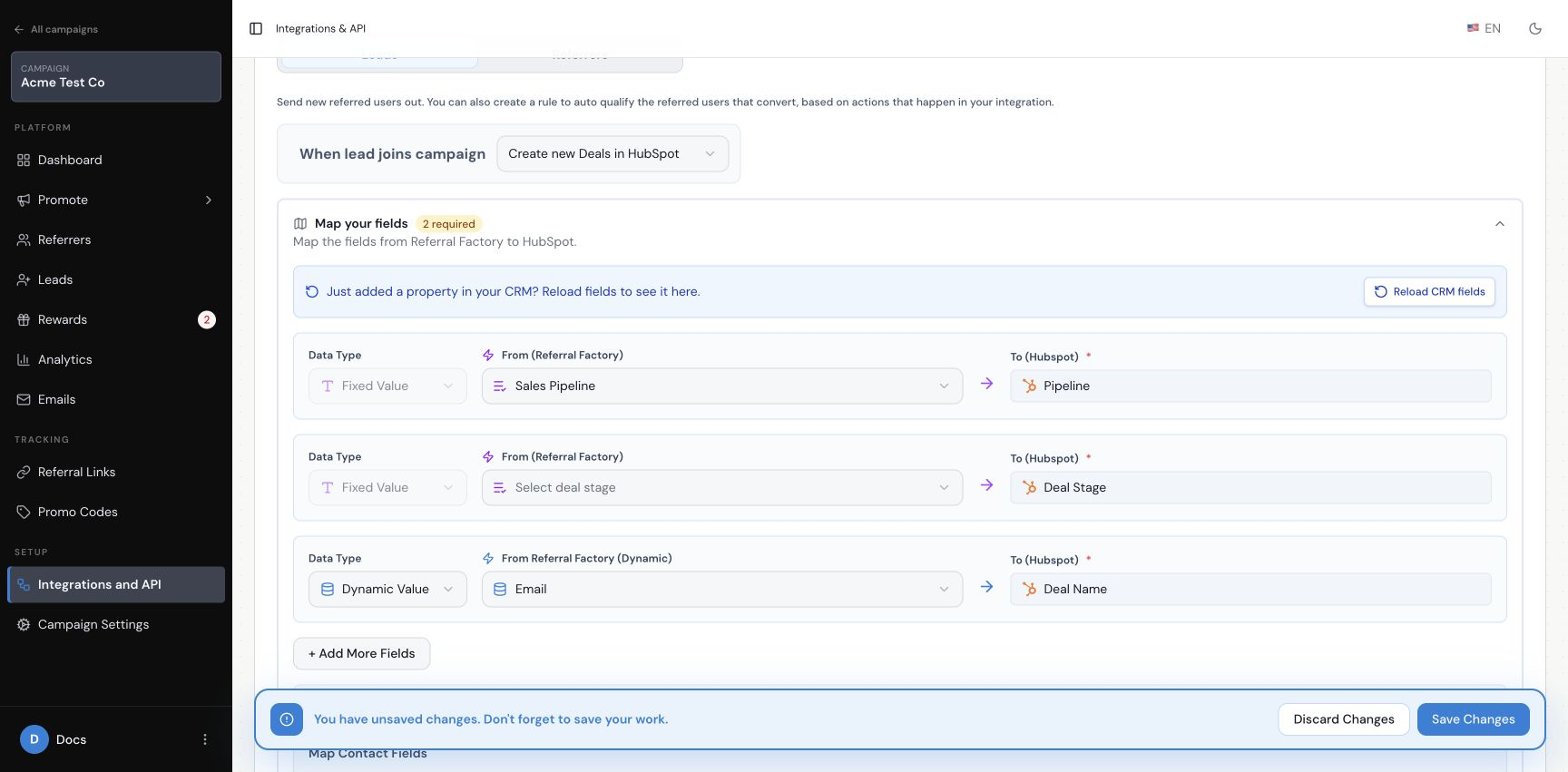Click the Integrations & API breadcrumb title

320,29
